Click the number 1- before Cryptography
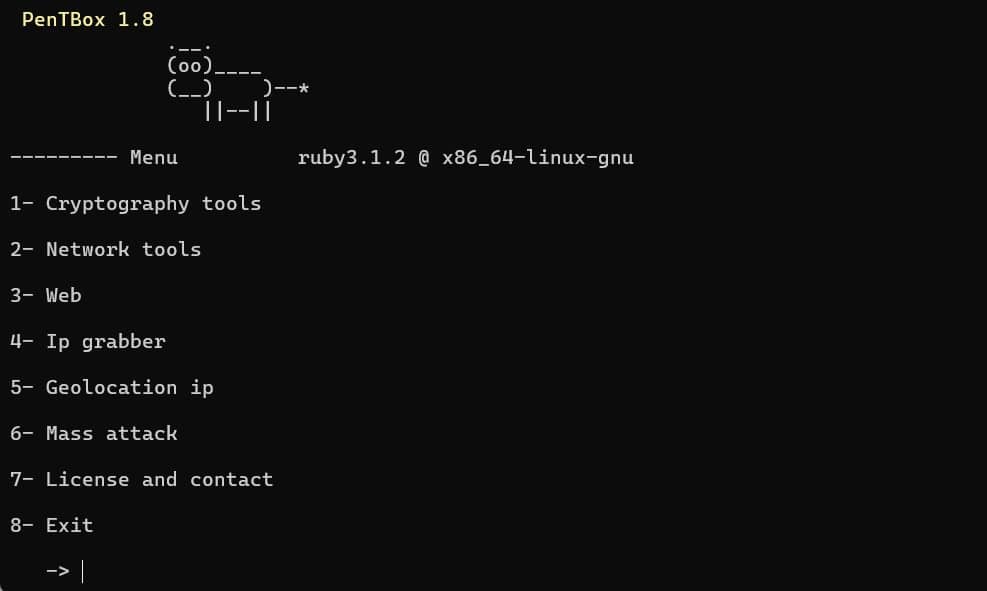 coord(21,204)
